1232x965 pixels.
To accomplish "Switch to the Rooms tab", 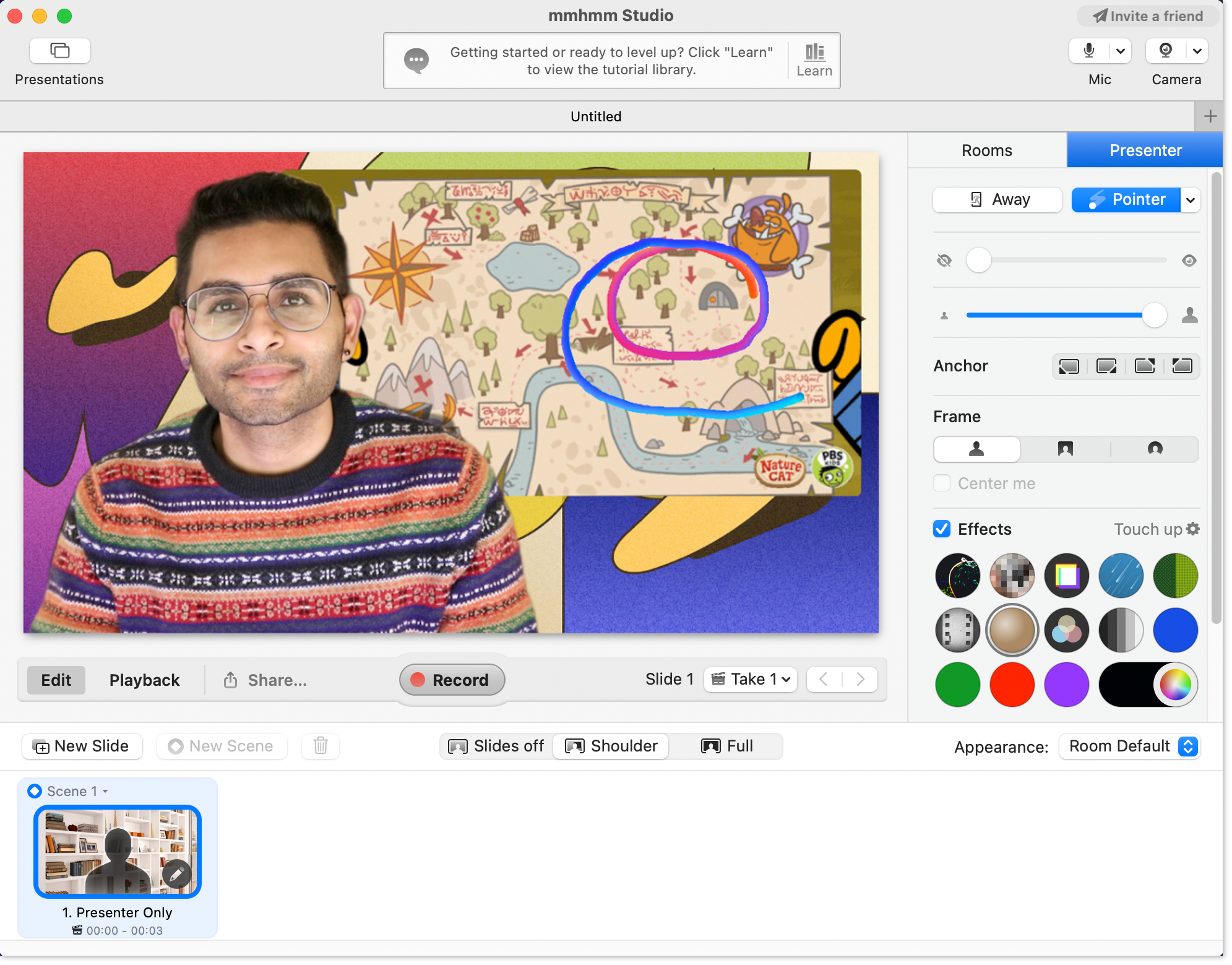I will [986, 150].
